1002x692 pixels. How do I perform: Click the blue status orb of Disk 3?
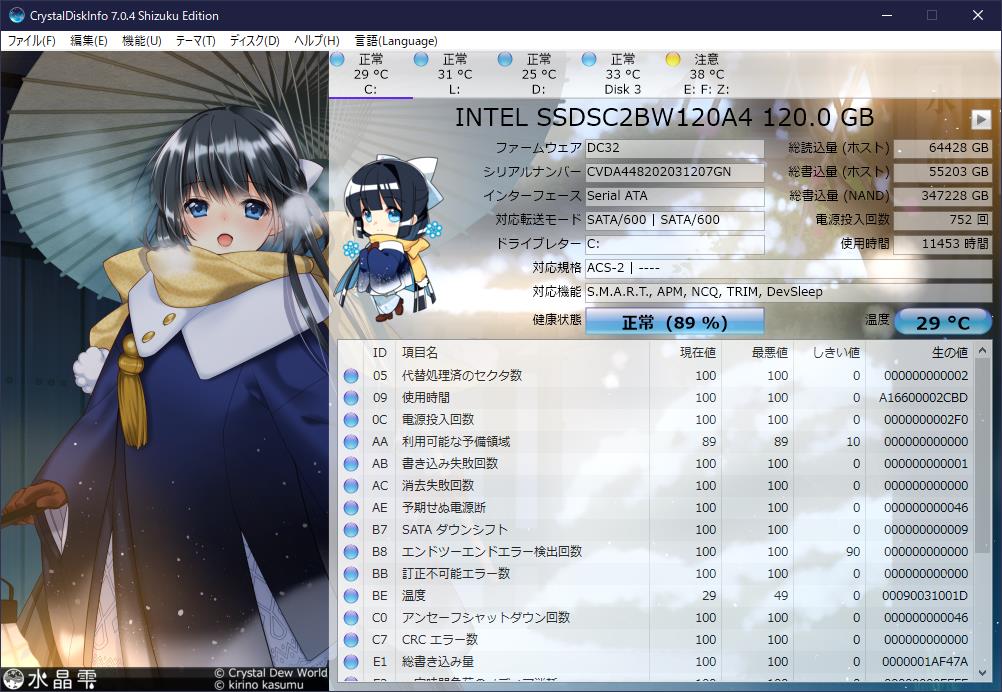pos(589,59)
